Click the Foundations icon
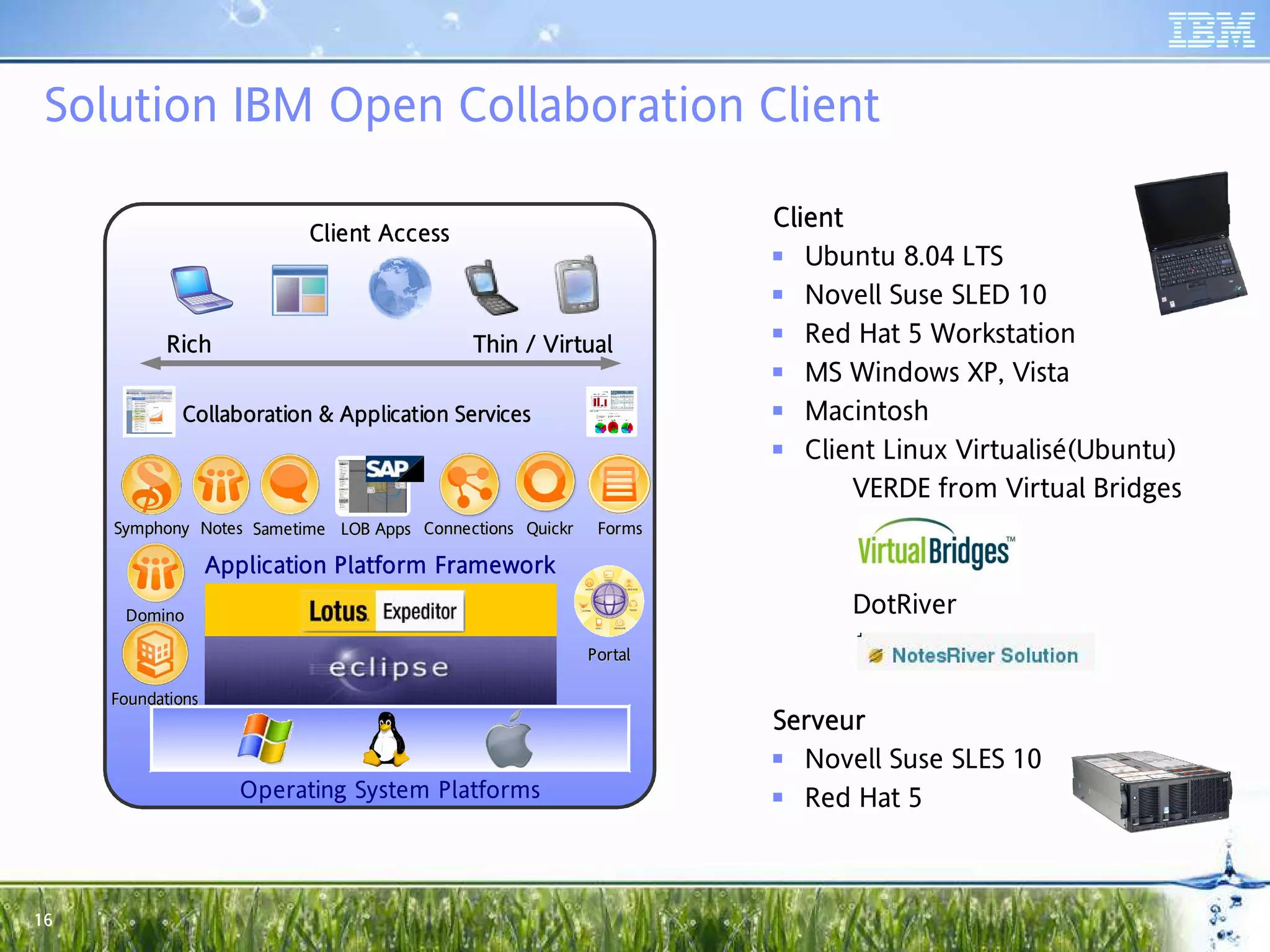 pyautogui.click(x=155, y=654)
